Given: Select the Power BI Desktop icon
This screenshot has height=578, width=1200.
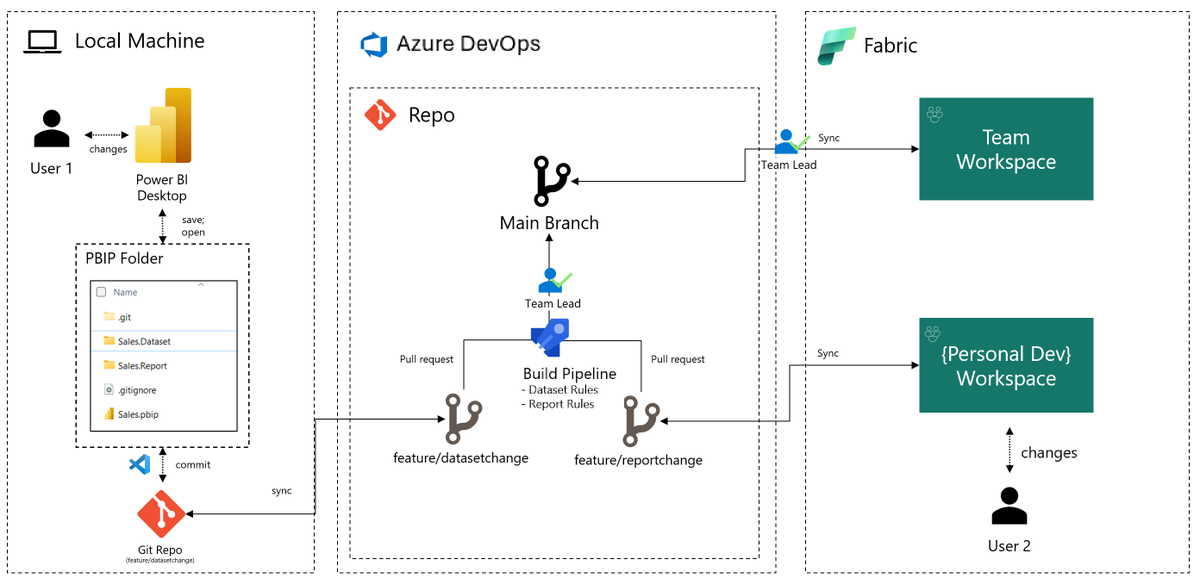Looking at the screenshot, I should click(x=162, y=126).
